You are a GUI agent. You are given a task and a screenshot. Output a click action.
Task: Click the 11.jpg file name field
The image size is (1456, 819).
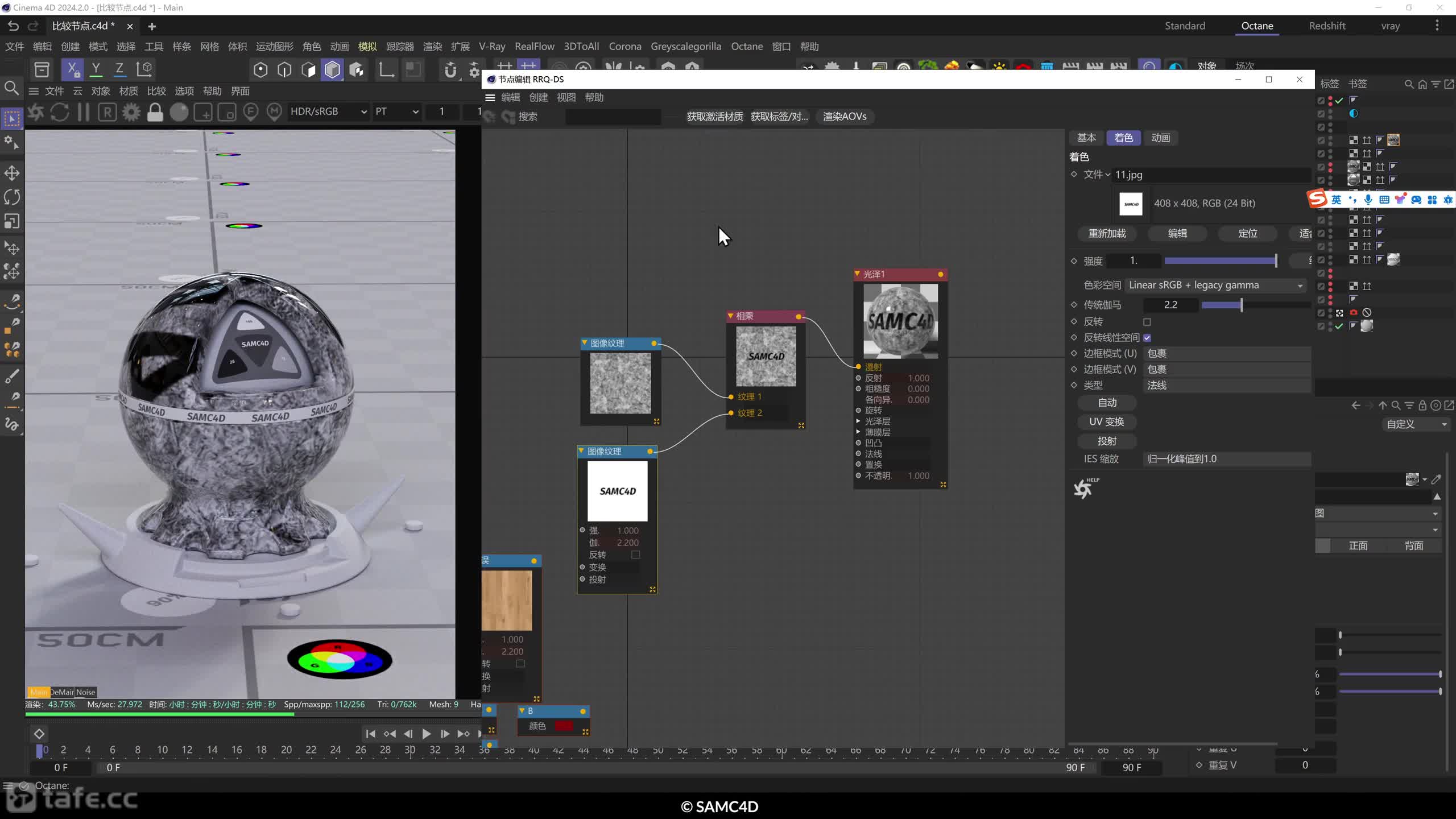pyautogui.click(x=1211, y=175)
